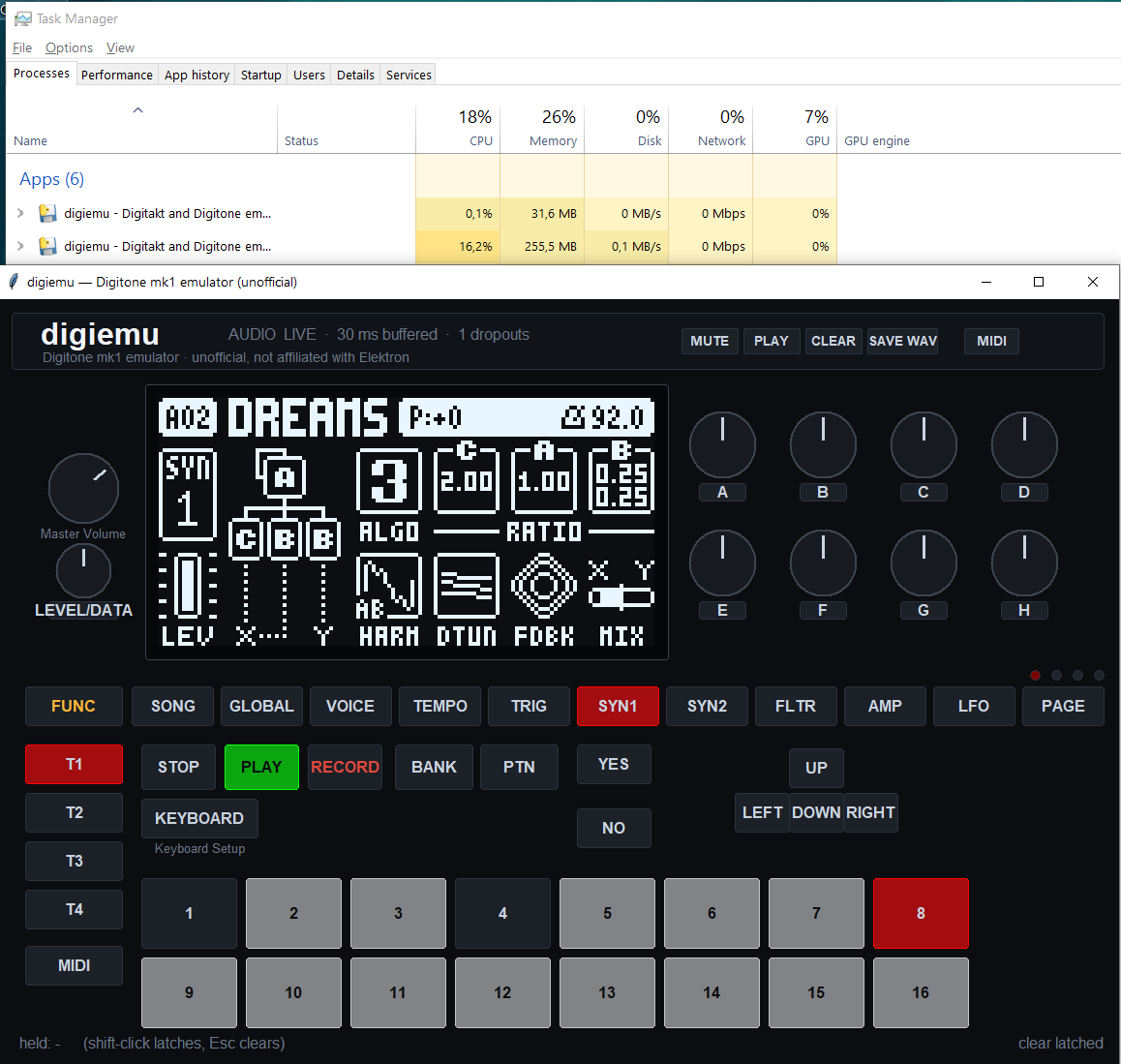
Task: Click the header PLAY button beside MUTE
Action: [x=771, y=341]
